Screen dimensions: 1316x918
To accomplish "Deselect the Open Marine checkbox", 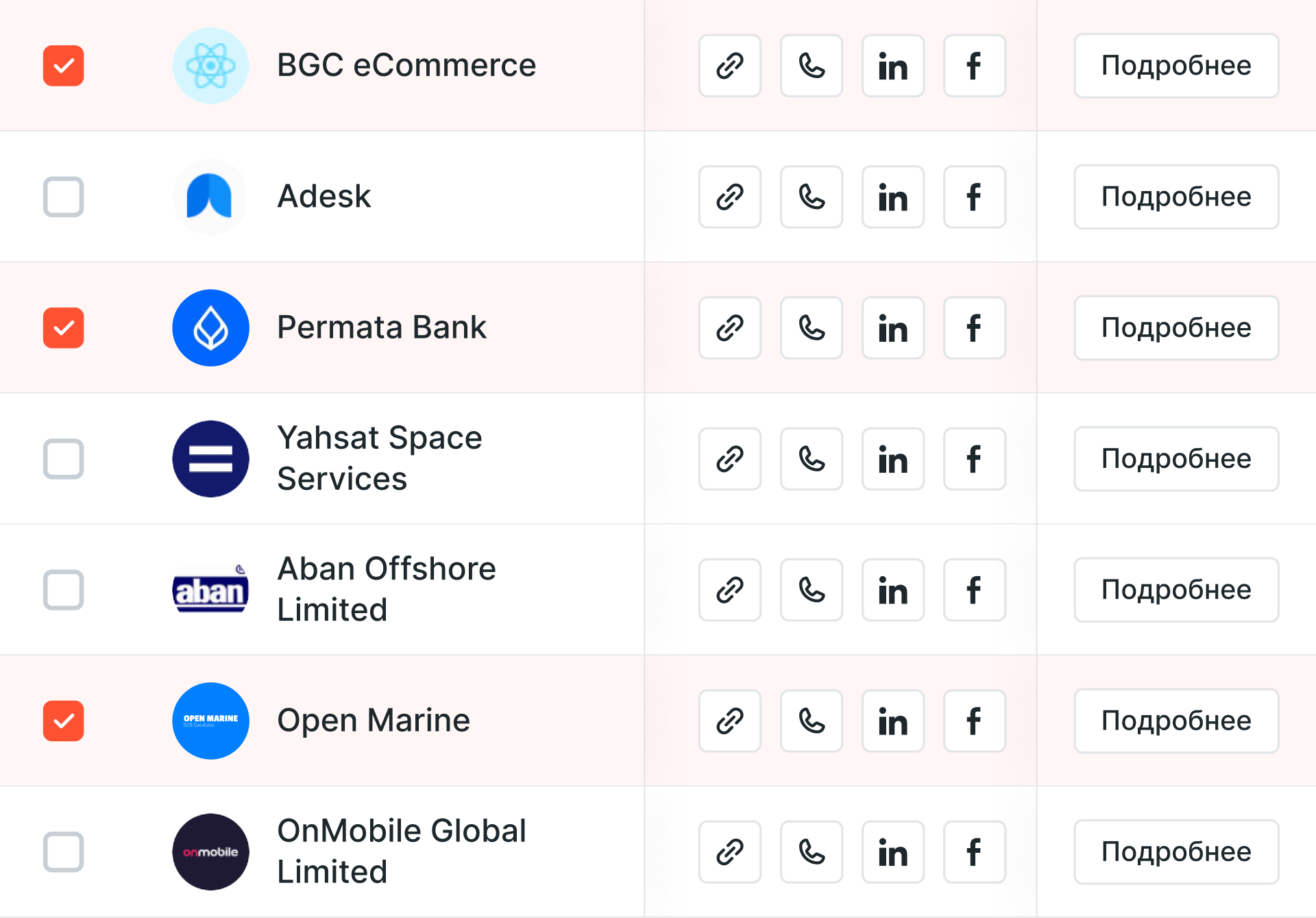I will [64, 721].
